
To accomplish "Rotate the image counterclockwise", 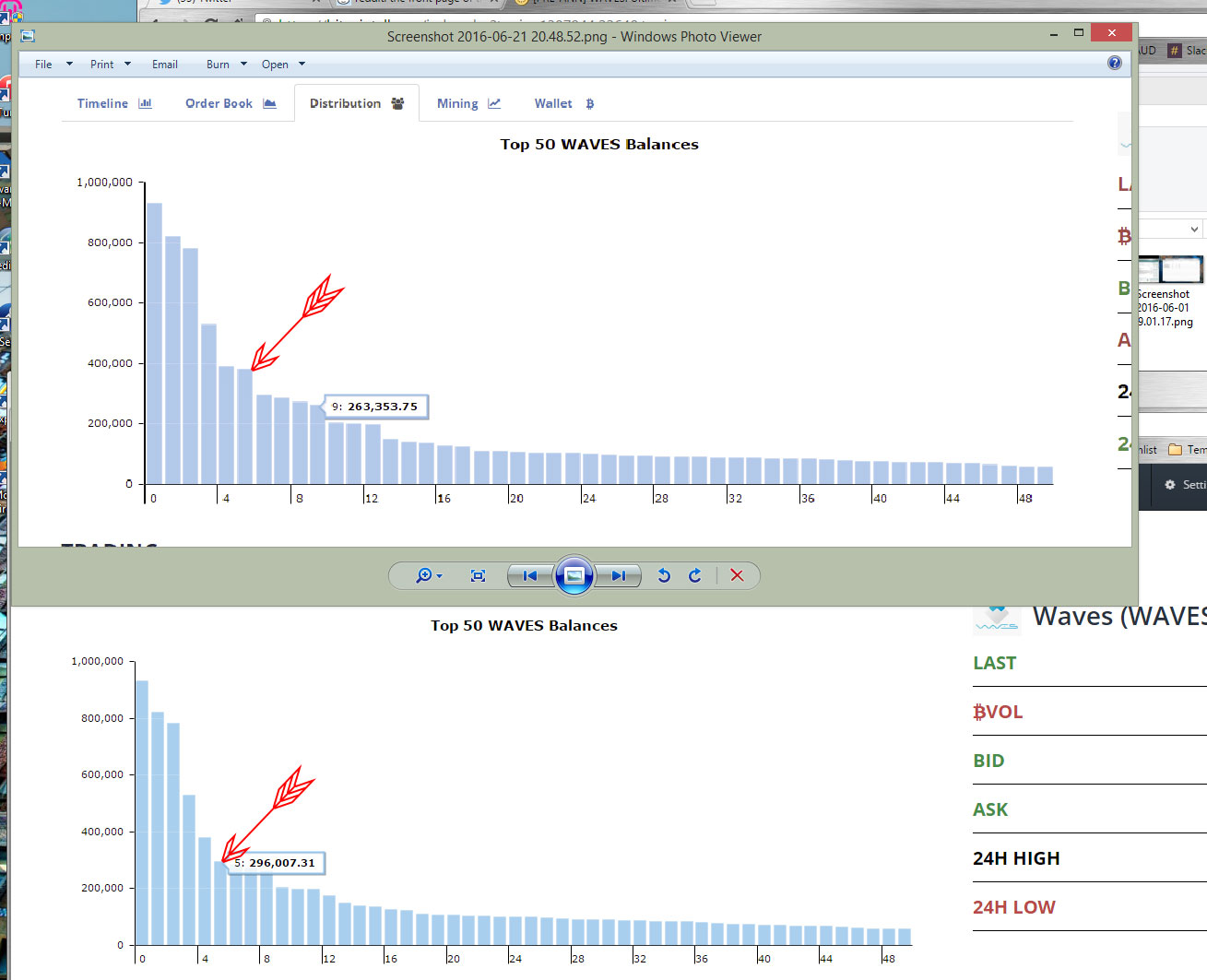I will (664, 575).
